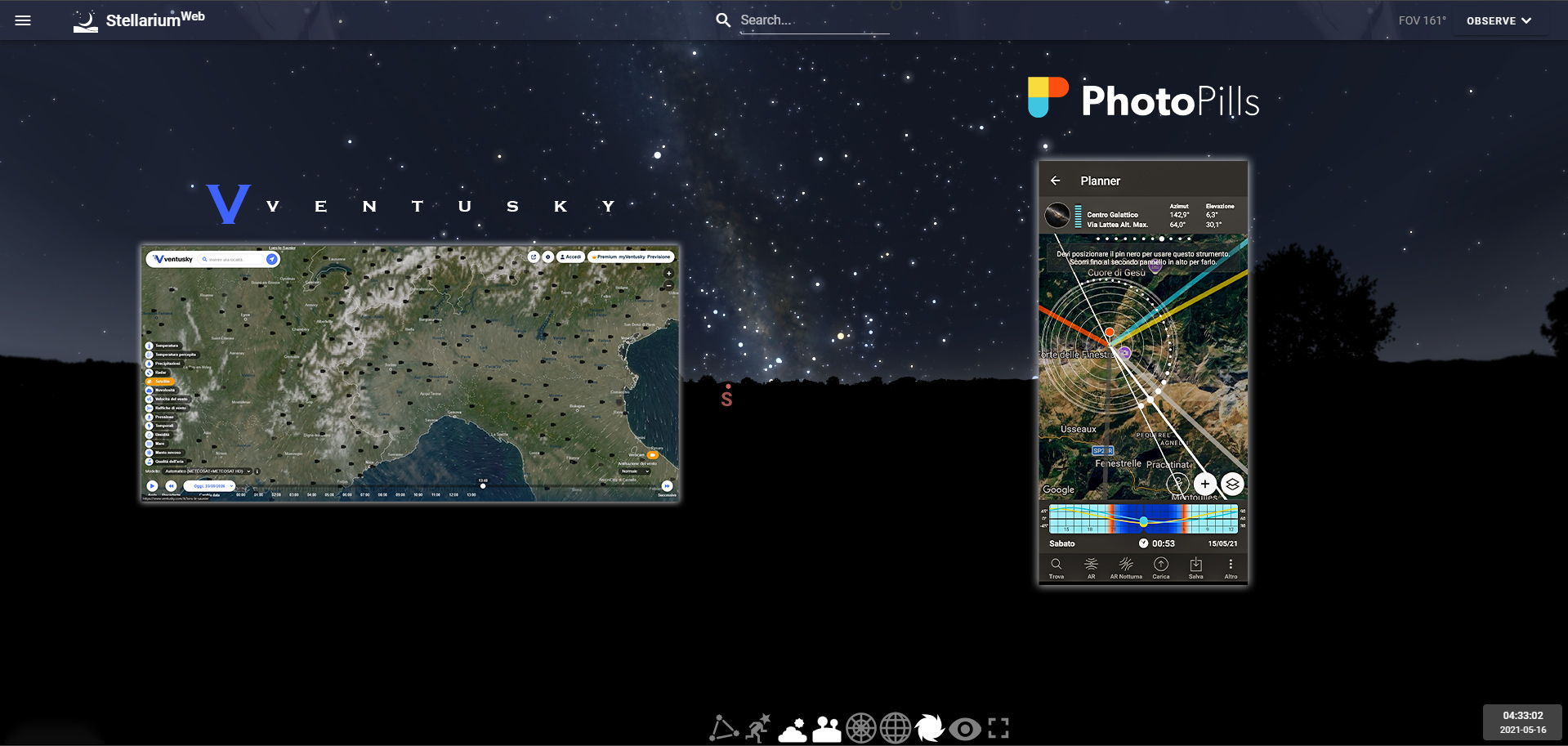
Task: Open PhotoPills map layers button
Action: (x=1232, y=485)
